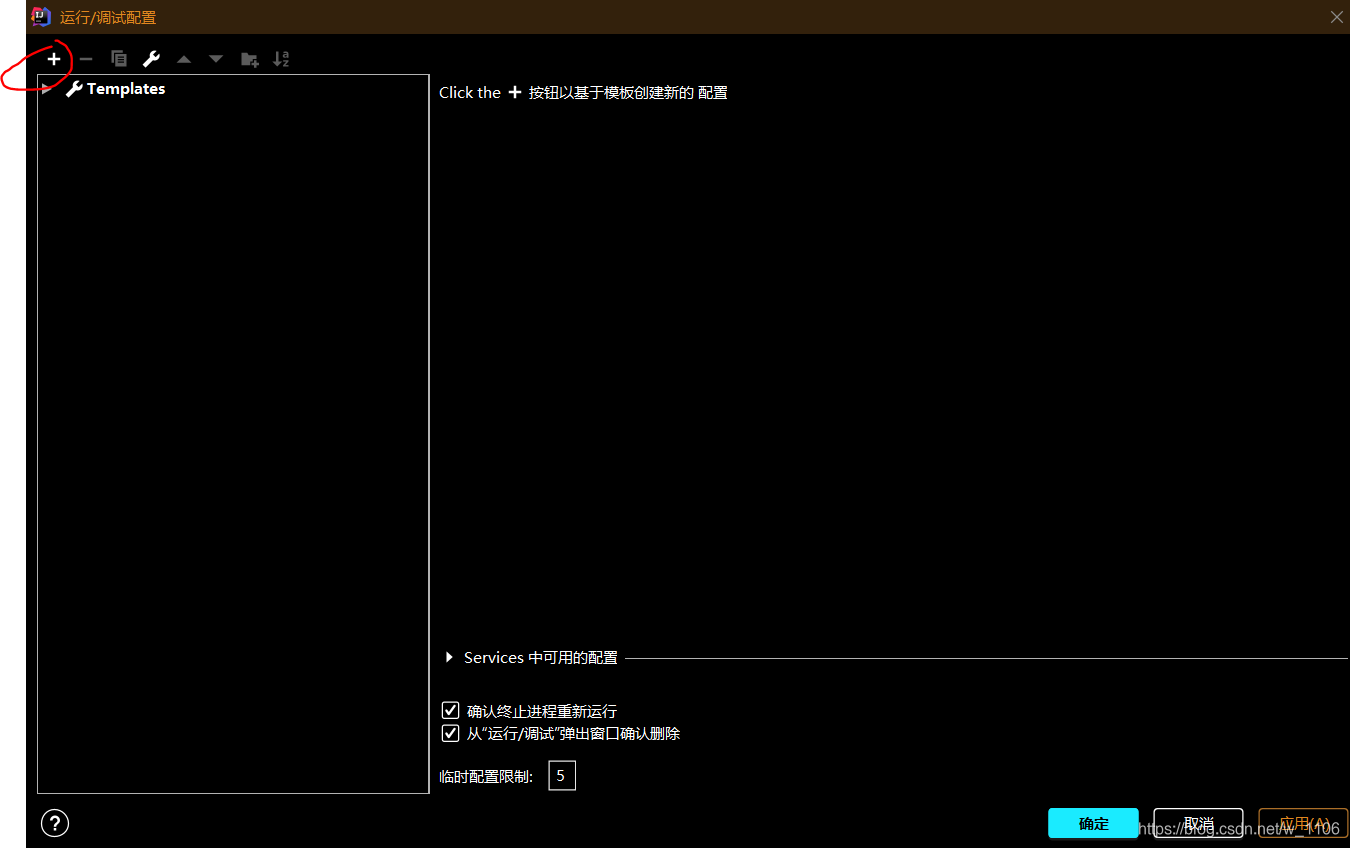Viewport: 1350px width, 848px height.
Task: Click the 取消 button
Action: pyautogui.click(x=1198, y=823)
